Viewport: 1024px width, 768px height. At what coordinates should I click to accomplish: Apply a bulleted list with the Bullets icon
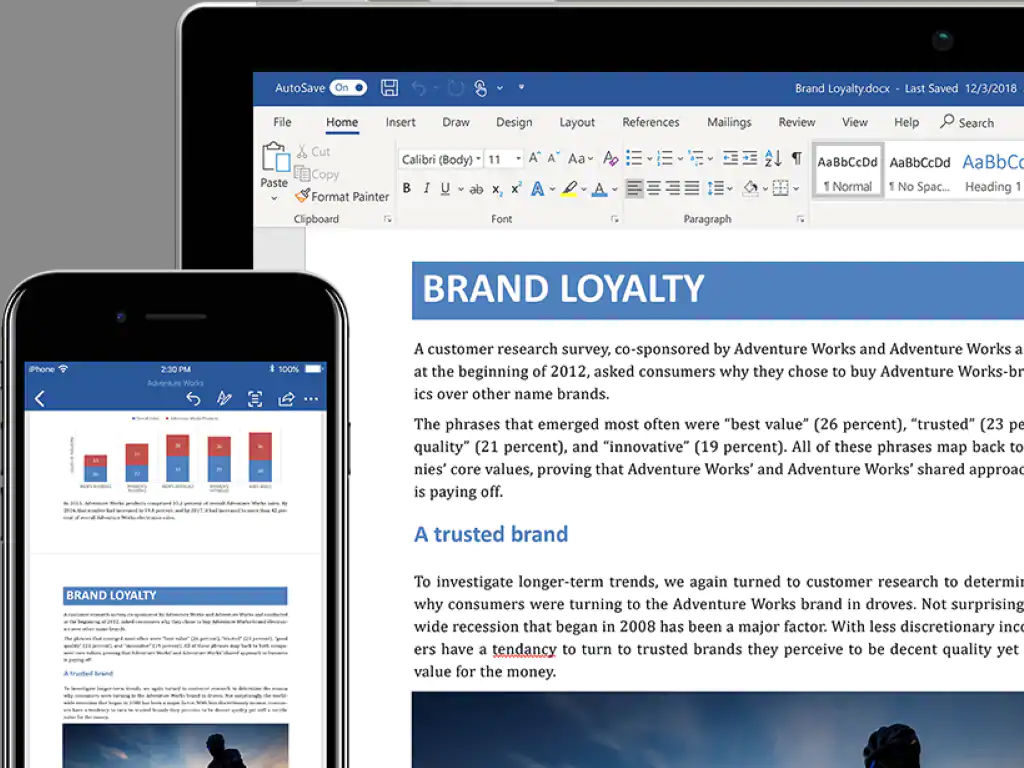(x=634, y=158)
